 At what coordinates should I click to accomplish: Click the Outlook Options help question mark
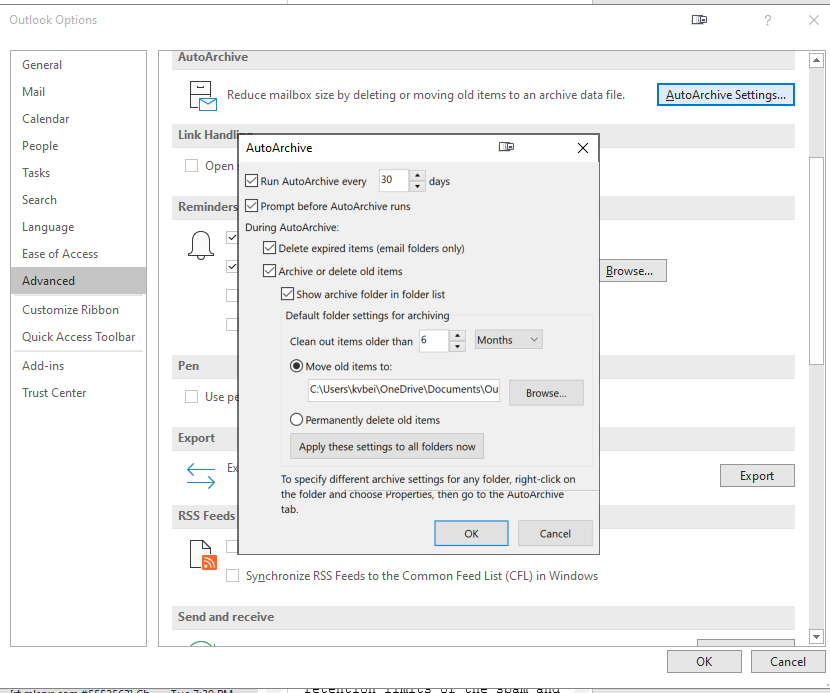point(768,20)
